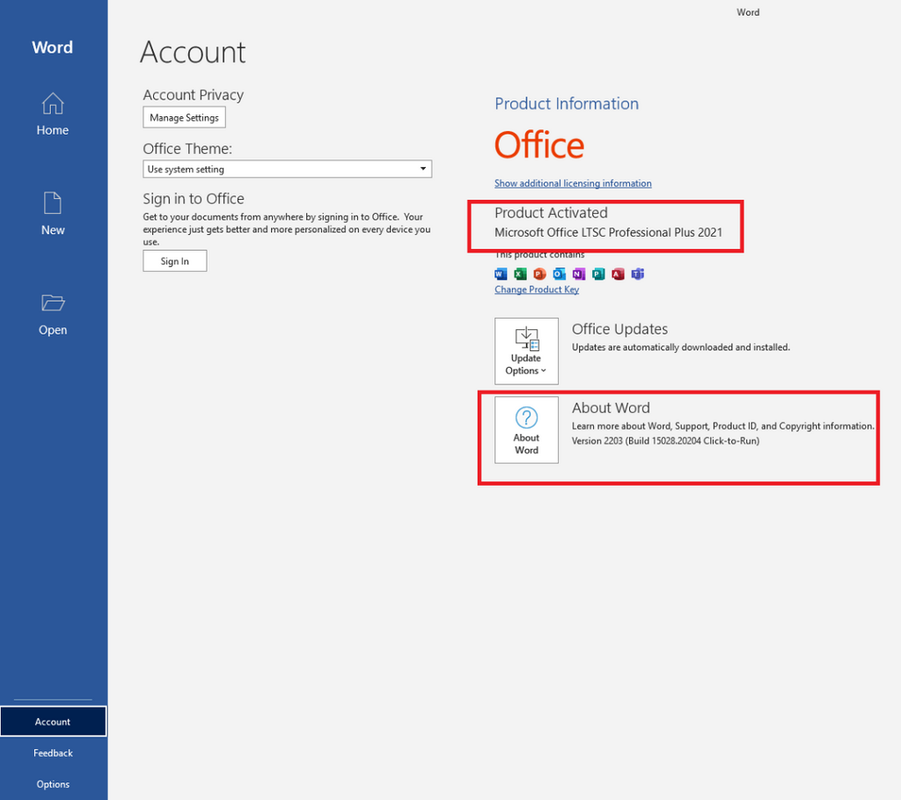Click the PowerPoint icon under product contents
Image resolution: width=901 pixels, height=800 pixels.
click(540, 274)
